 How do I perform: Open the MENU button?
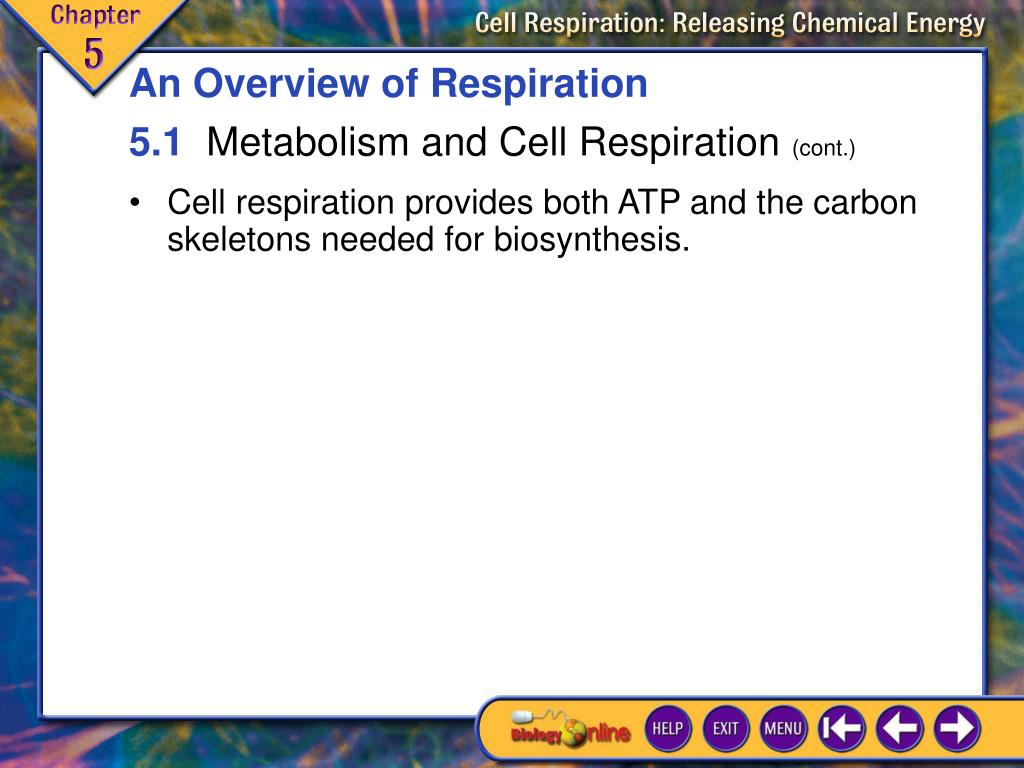pyautogui.click(x=783, y=728)
